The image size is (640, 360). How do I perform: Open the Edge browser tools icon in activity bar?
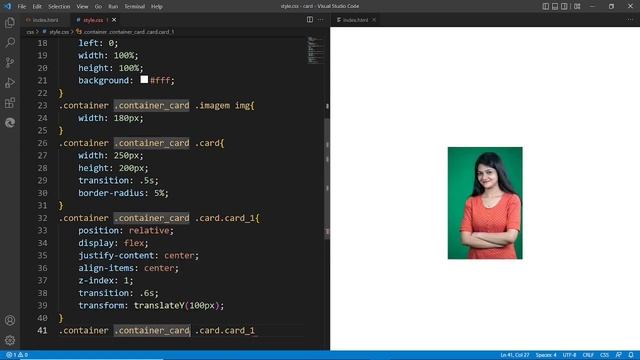pyautogui.click(x=10, y=122)
